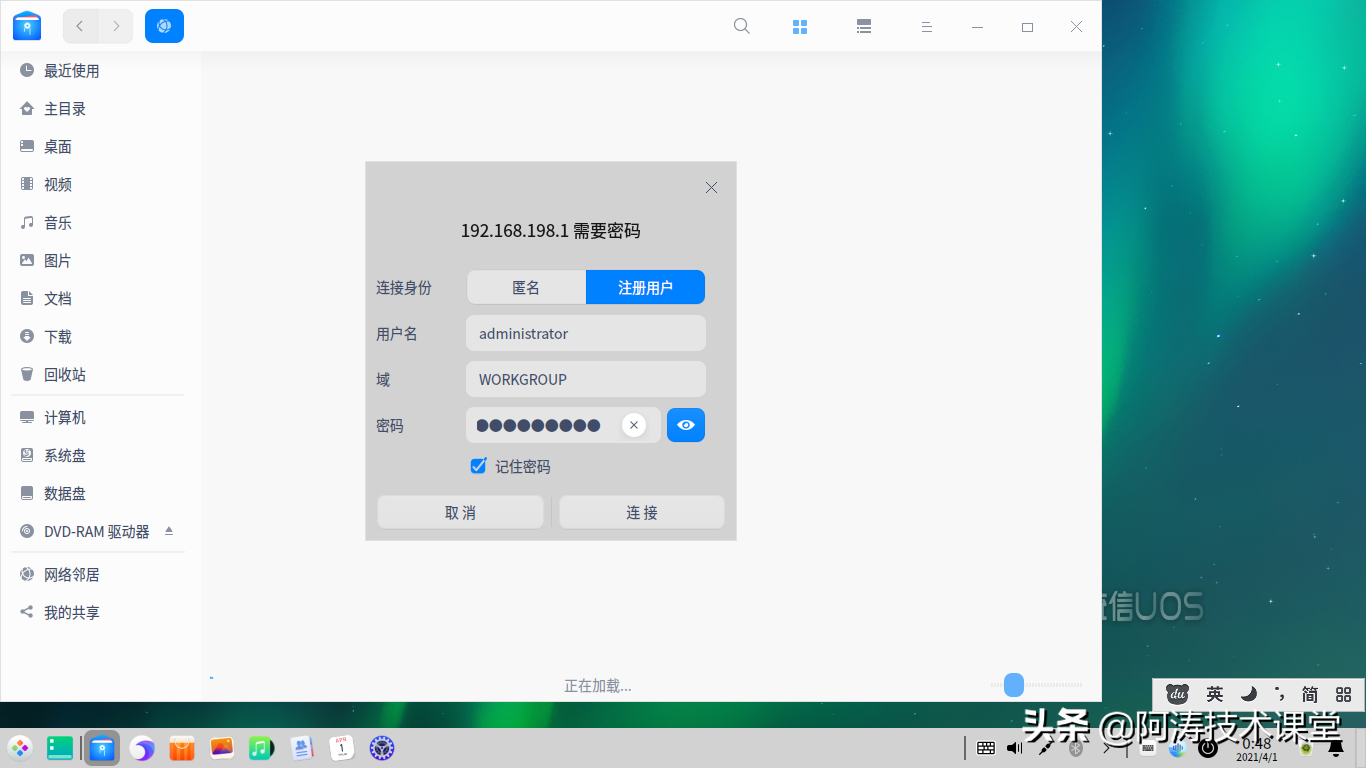Click the keyboard layout tray icon
This screenshot has height=768, width=1366.
tap(986, 747)
